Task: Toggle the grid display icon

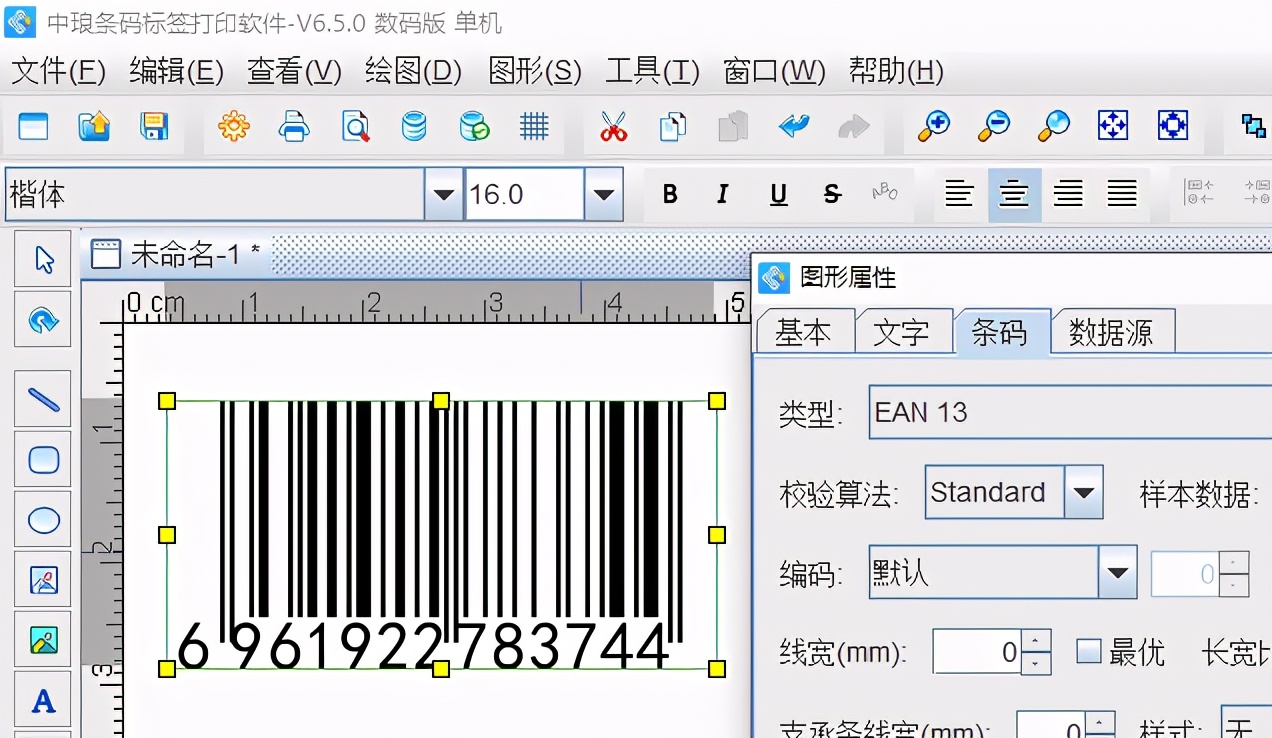Action: (x=534, y=126)
